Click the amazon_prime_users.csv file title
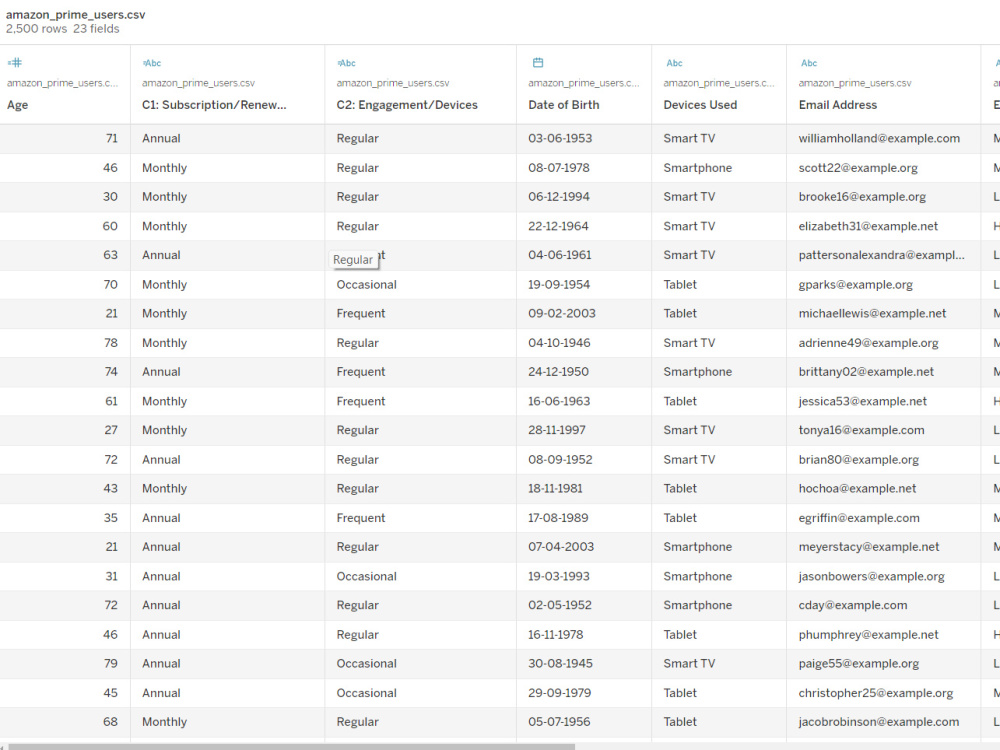 coord(76,15)
